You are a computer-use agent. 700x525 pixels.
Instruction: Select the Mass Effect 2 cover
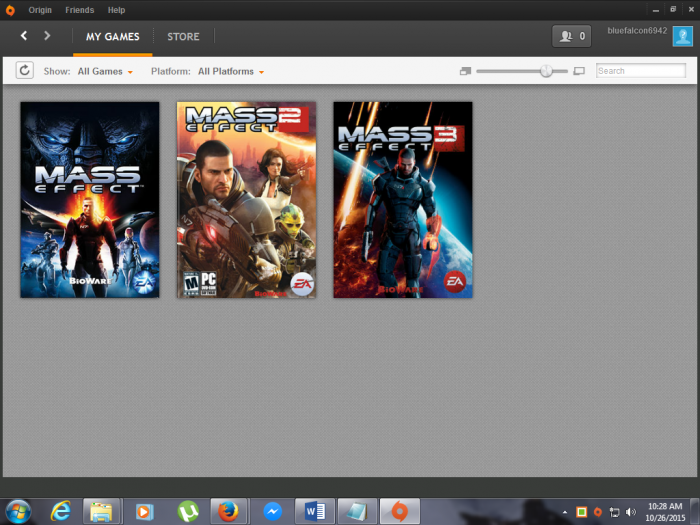[246, 200]
